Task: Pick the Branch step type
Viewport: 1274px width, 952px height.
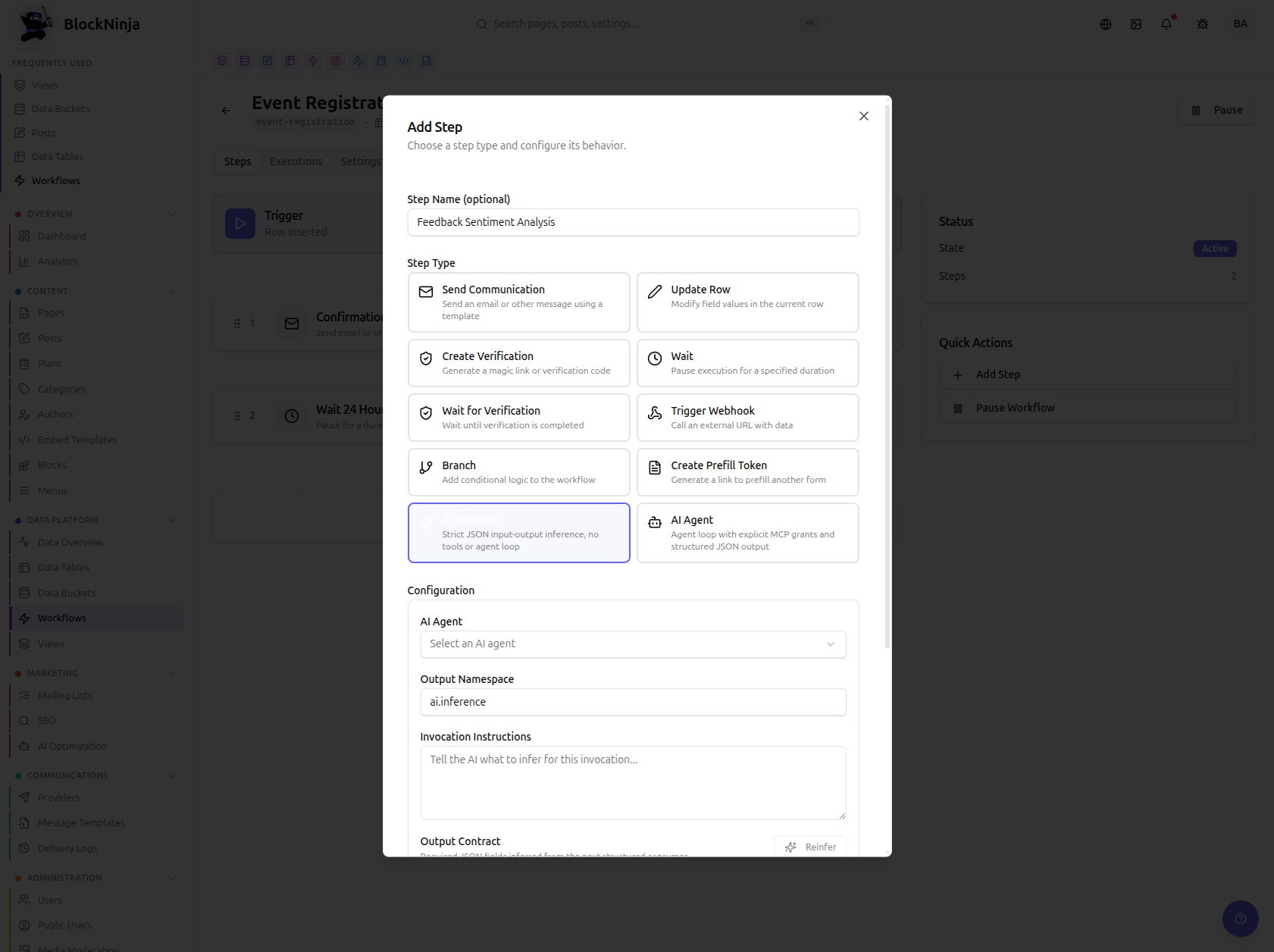Action: pos(518,472)
